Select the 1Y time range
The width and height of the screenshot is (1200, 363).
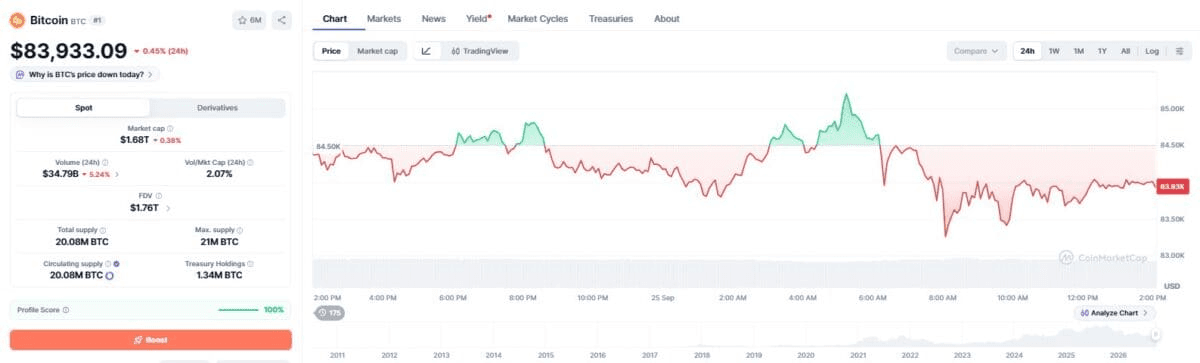1102,51
